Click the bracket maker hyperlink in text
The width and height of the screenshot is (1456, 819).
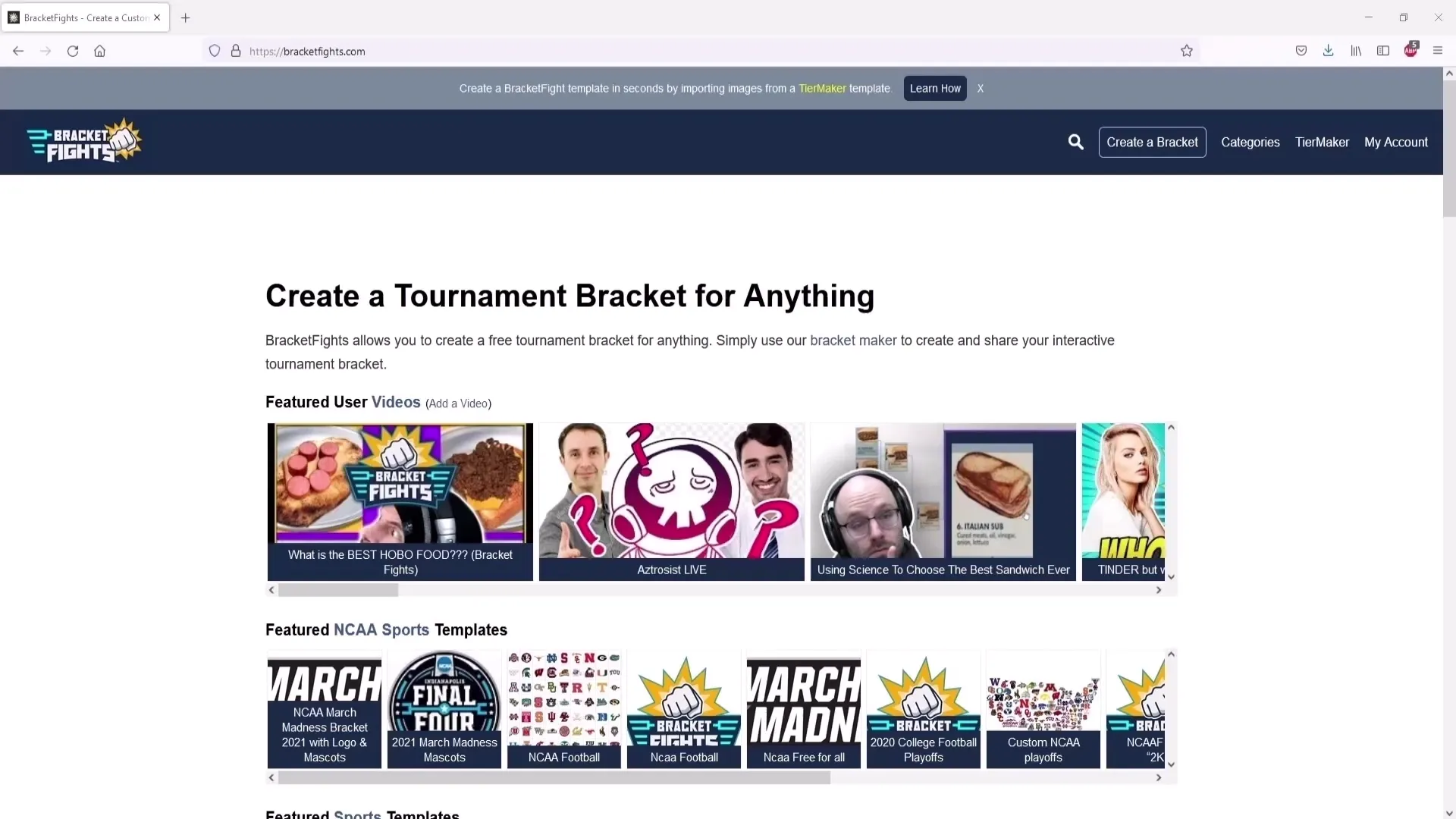tap(853, 340)
